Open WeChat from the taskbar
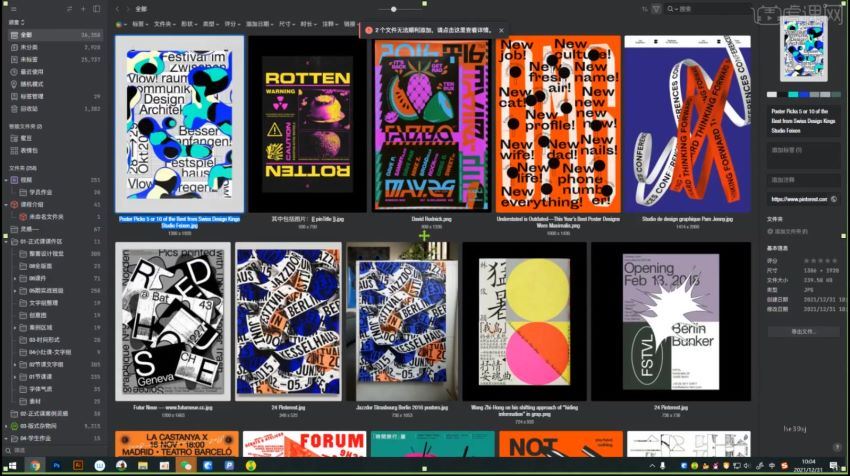 tap(186, 466)
